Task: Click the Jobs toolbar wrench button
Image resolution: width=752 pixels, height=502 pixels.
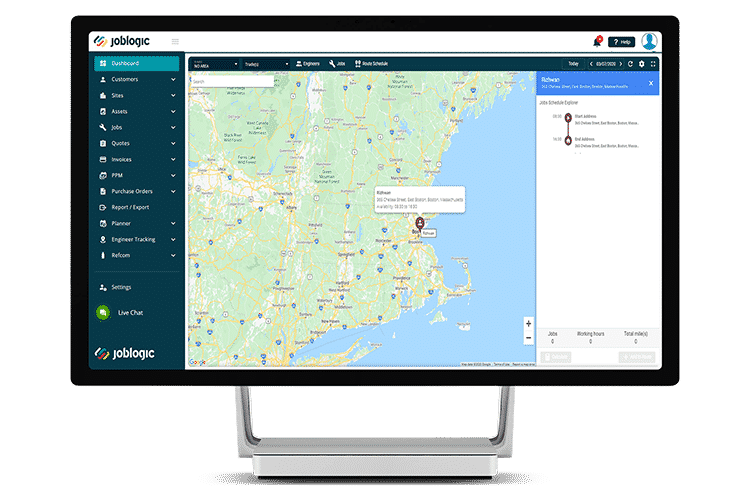Action: 337,64
